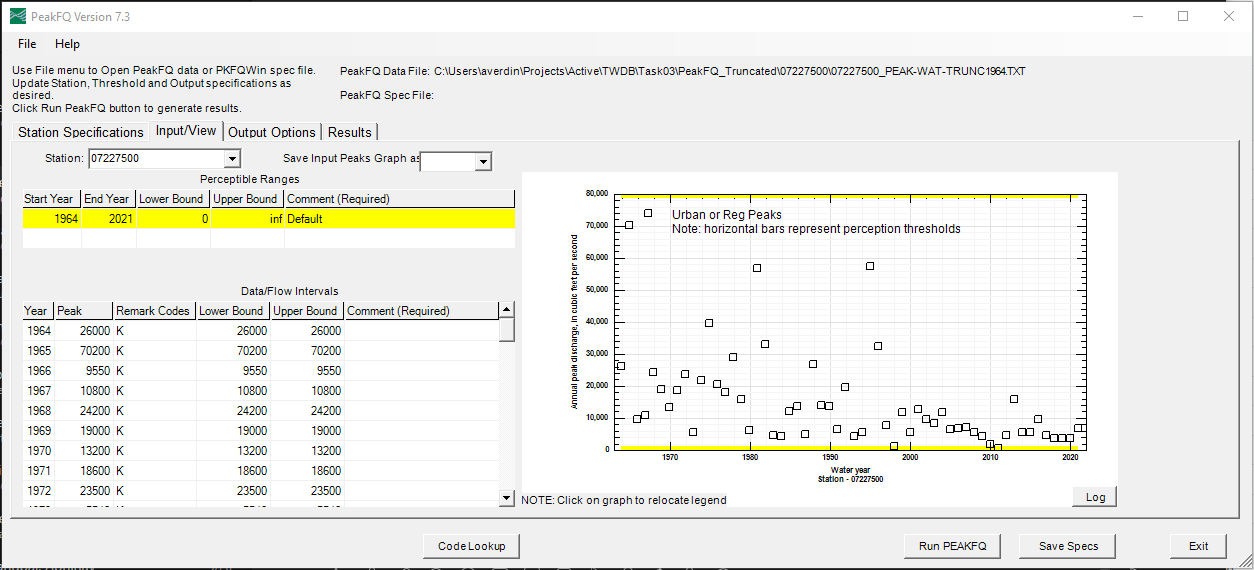This screenshot has height=570, width=1254.
Task: Select peak value 24200 for year 1968
Action: [83, 411]
